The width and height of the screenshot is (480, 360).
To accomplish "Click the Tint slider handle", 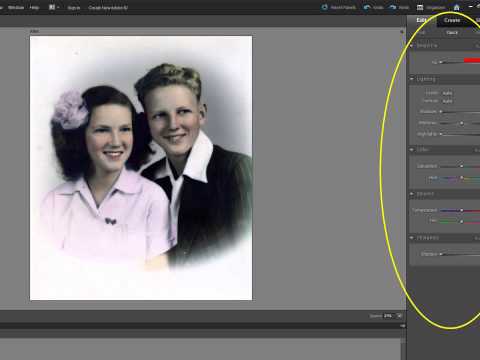I will point(462,221).
